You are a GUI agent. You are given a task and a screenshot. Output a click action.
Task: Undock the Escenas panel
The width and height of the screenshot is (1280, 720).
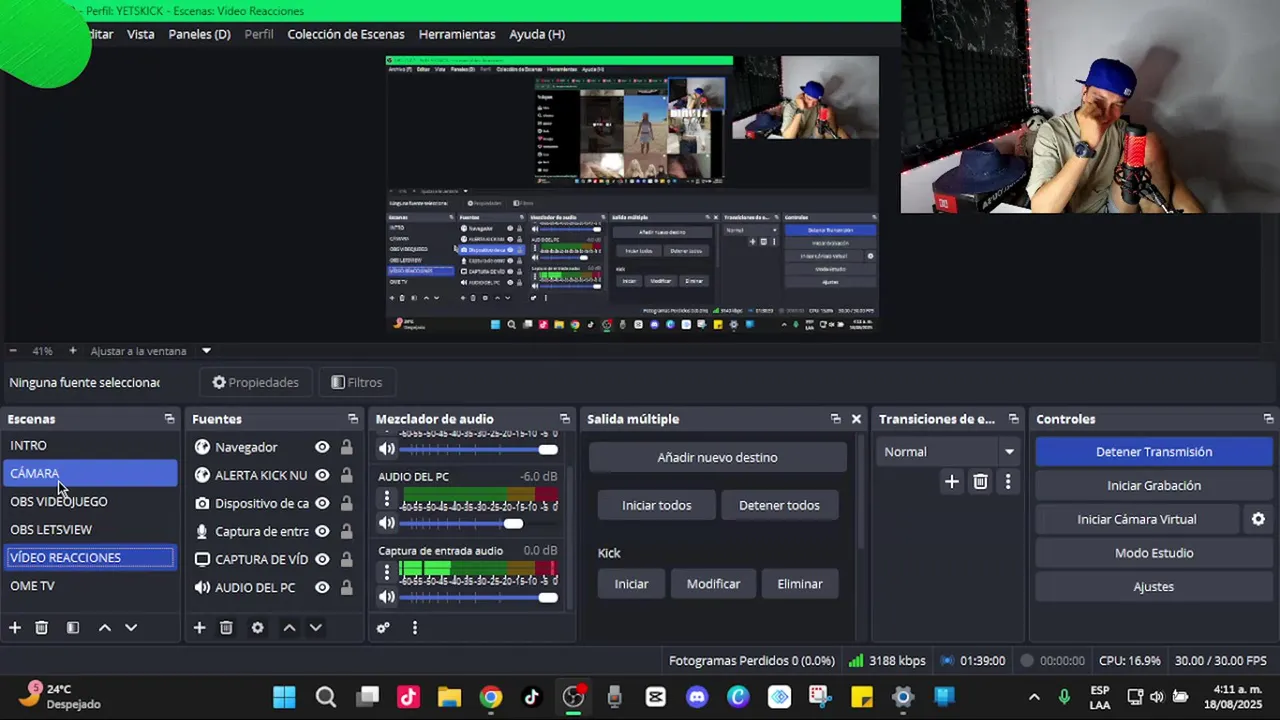point(169,419)
